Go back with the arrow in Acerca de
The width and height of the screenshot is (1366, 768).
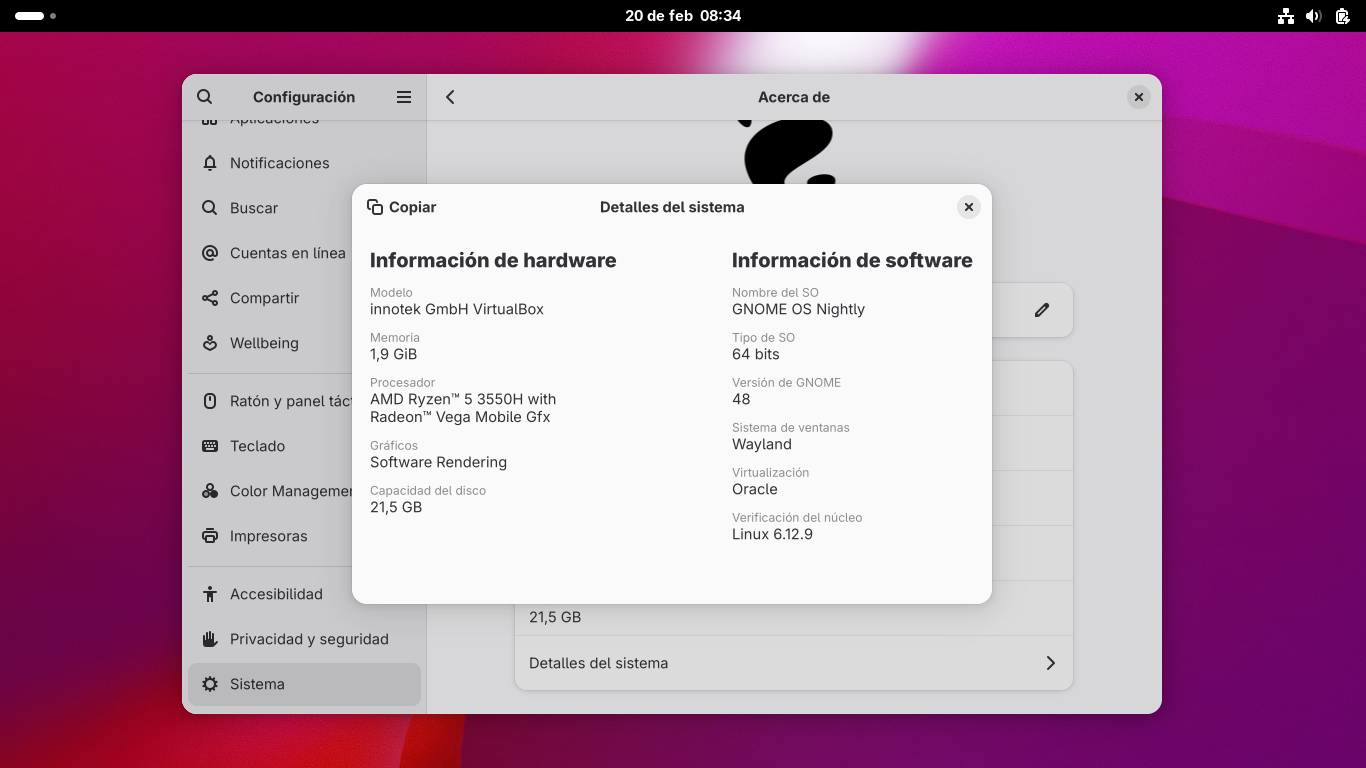[450, 97]
